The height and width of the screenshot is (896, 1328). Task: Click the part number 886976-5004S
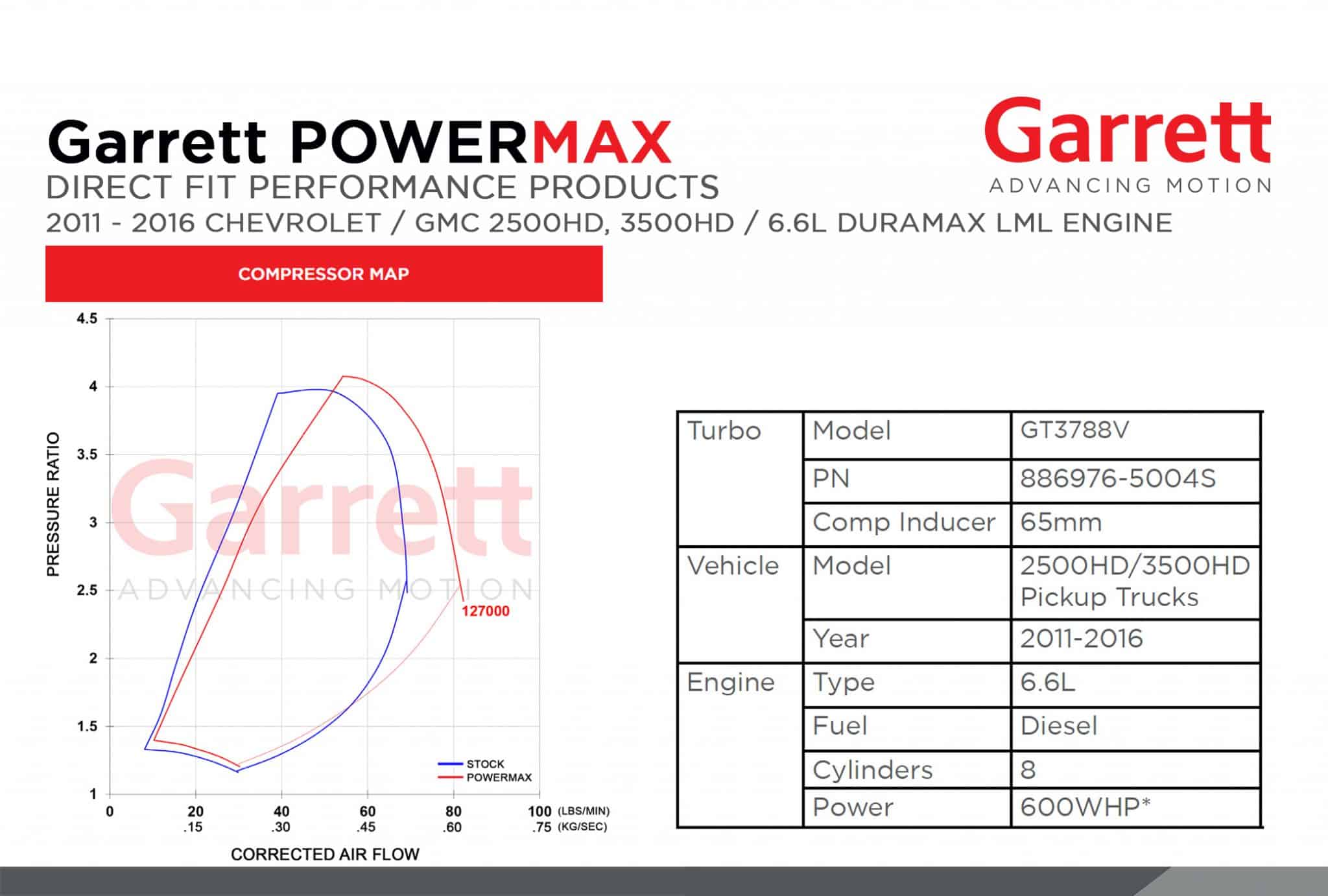(x=1118, y=478)
